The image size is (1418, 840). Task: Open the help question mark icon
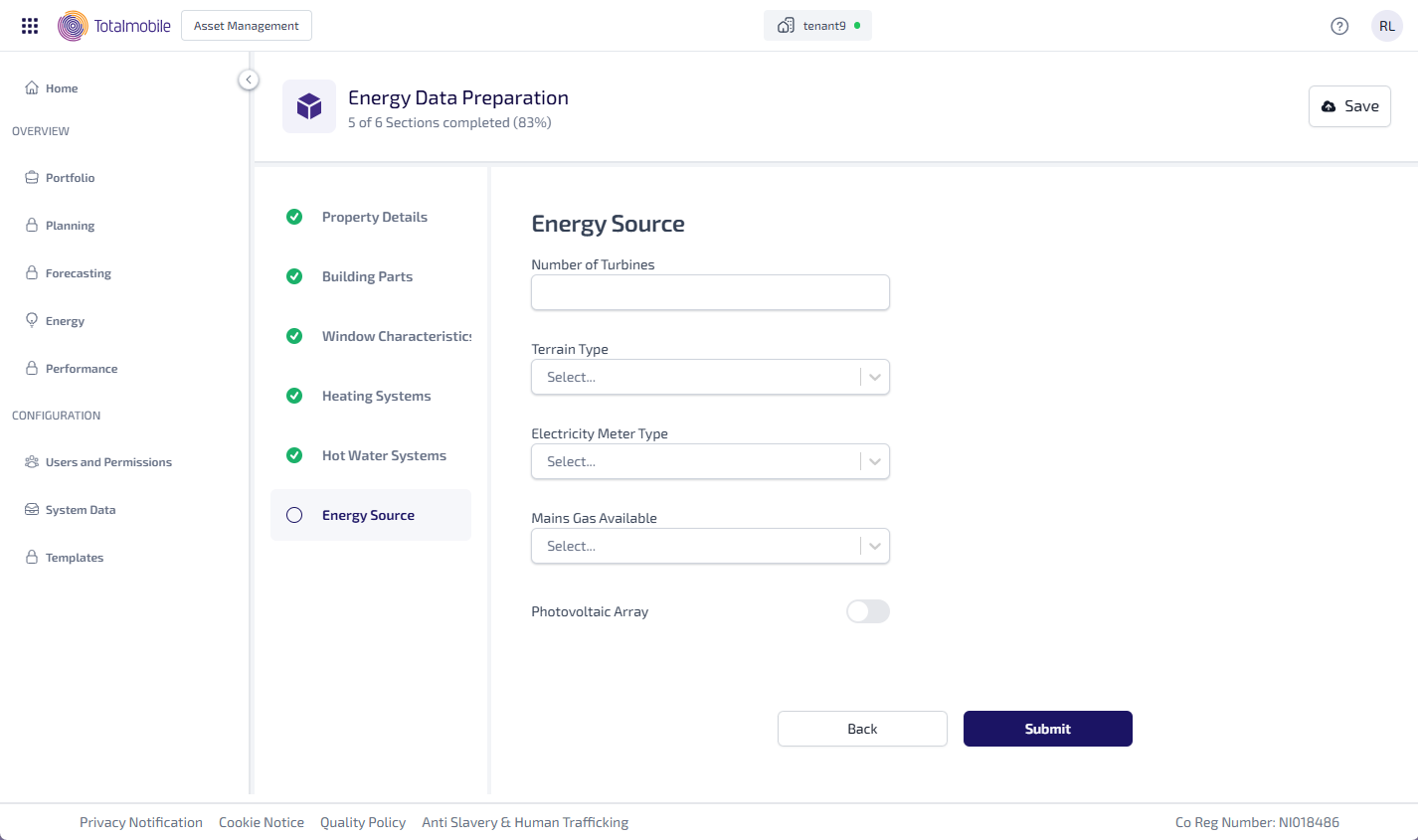[1339, 26]
